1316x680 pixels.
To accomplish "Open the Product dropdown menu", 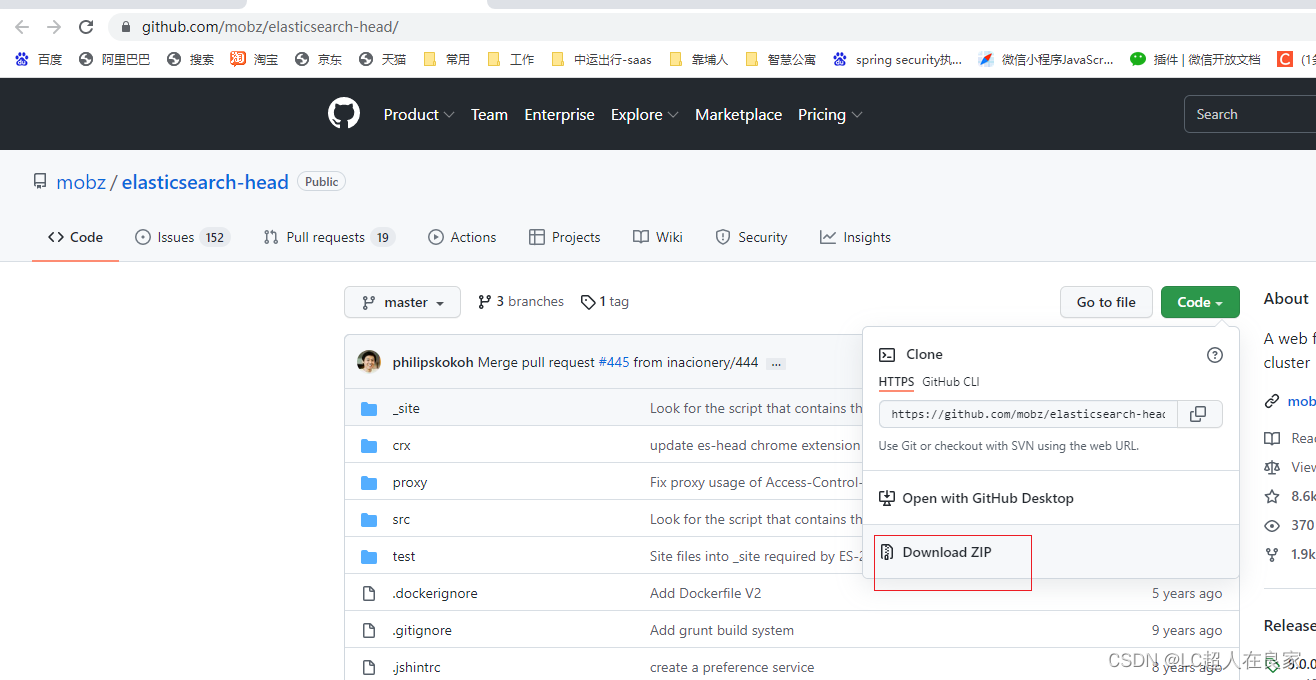I will (x=419, y=114).
